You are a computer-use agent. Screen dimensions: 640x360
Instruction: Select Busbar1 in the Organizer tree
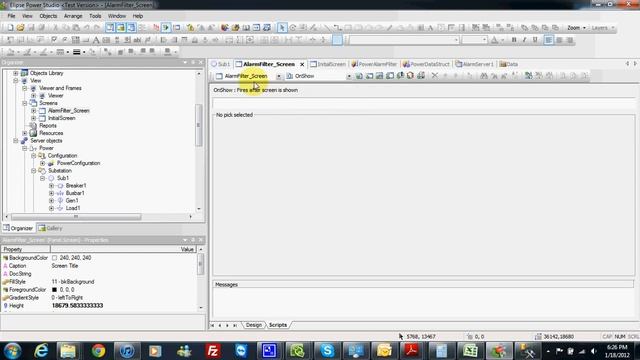pos(75,193)
